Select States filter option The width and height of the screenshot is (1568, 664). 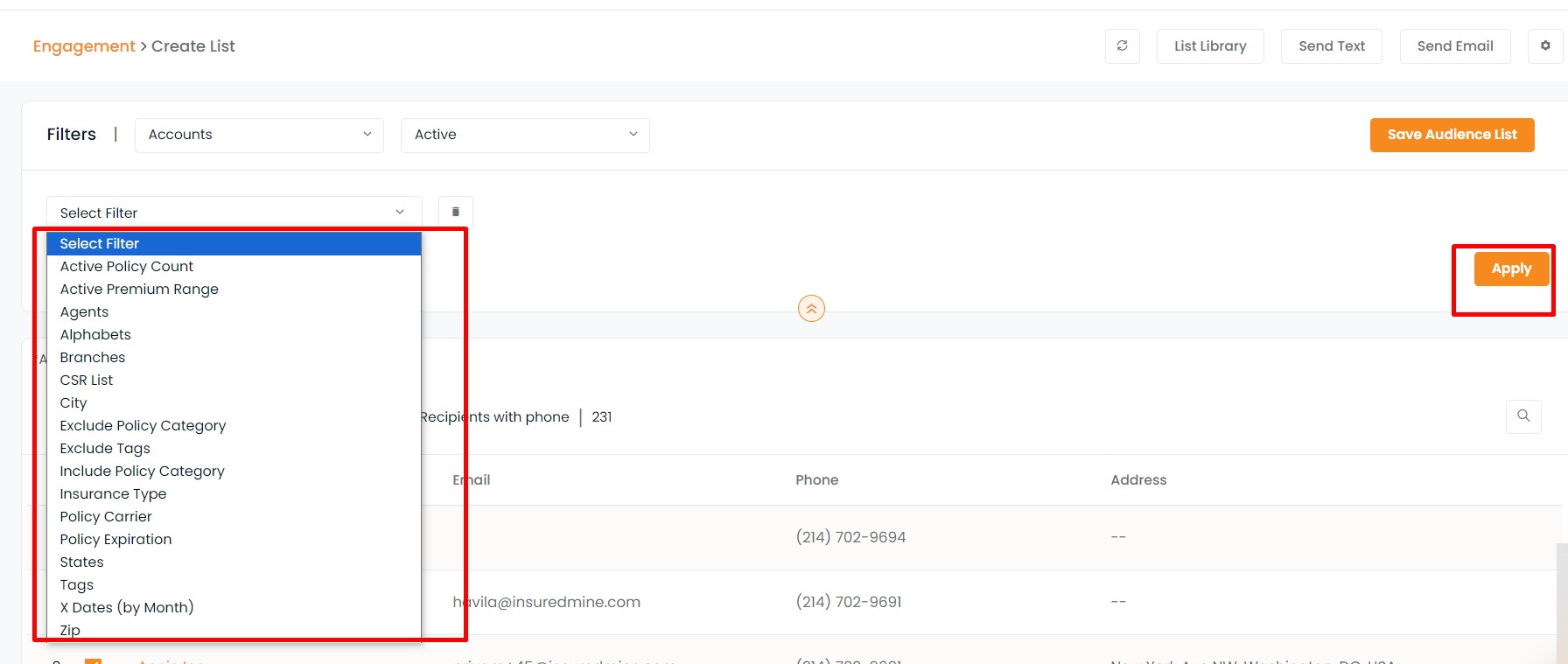click(x=234, y=563)
